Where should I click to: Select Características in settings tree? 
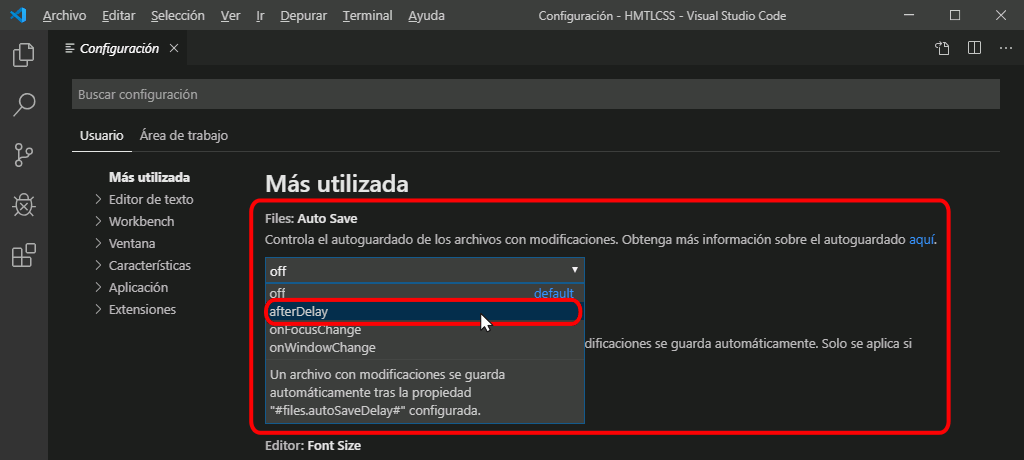pyautogui.click(x=150, y=265)
